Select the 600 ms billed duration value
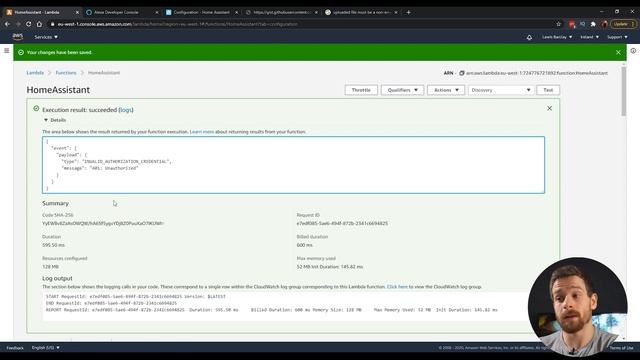Image resolution: width=640 pixels, height=360 pixels. pos(304,245)
